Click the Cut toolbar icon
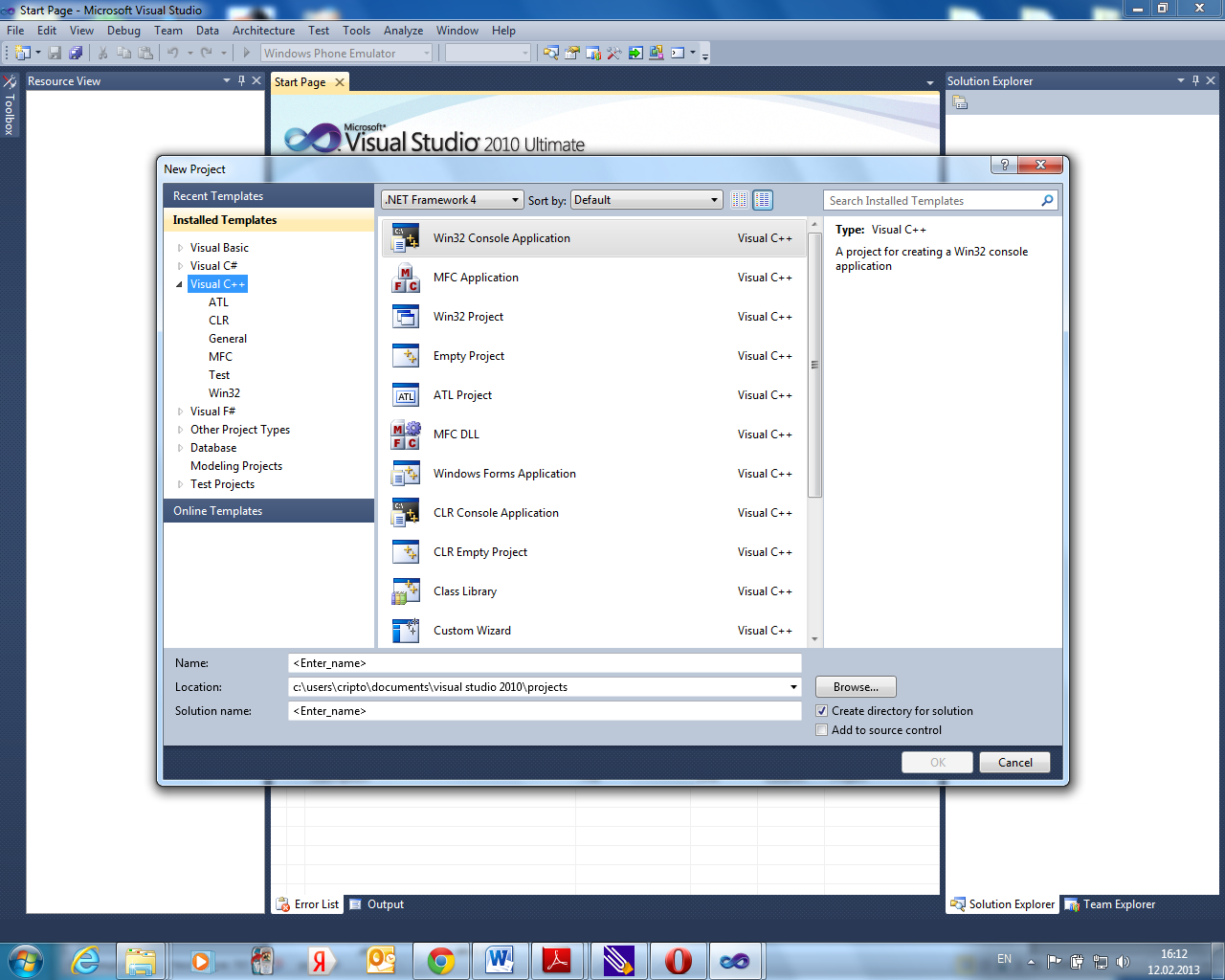Viewport: 1225px width, 980px height. coord(102,54)
